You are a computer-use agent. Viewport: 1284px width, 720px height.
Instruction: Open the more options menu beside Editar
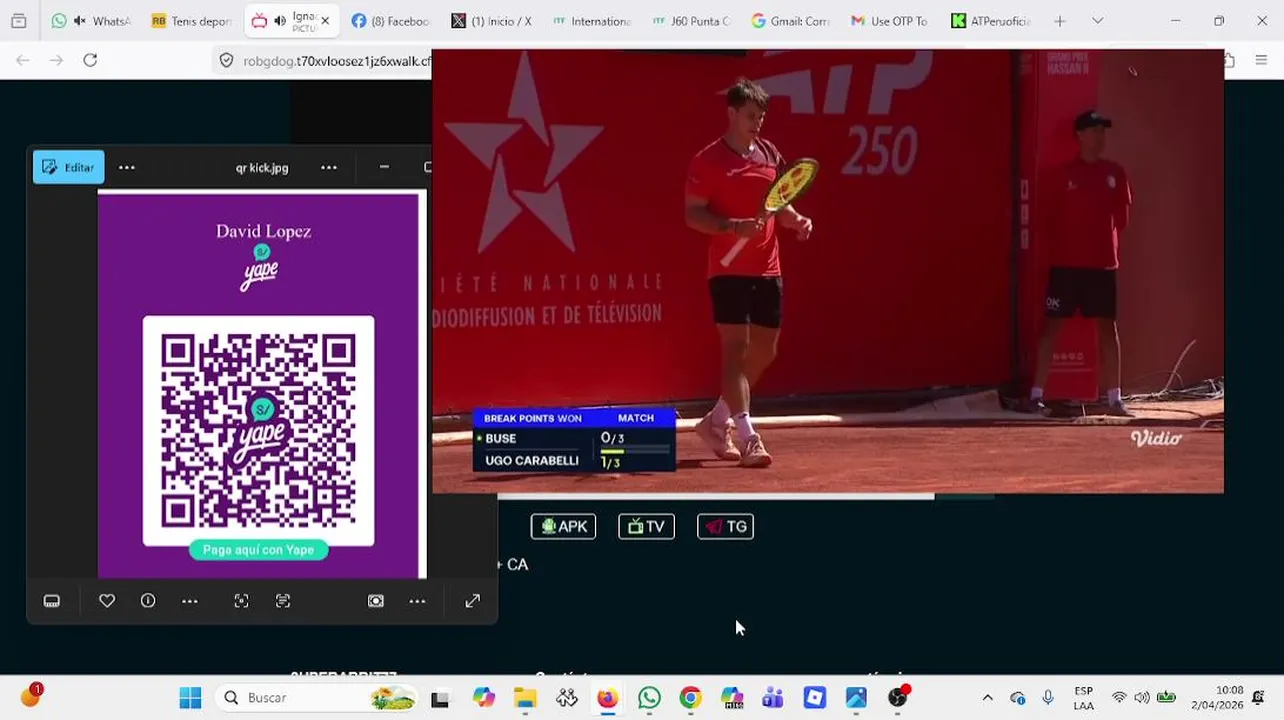tap(127, 167)
